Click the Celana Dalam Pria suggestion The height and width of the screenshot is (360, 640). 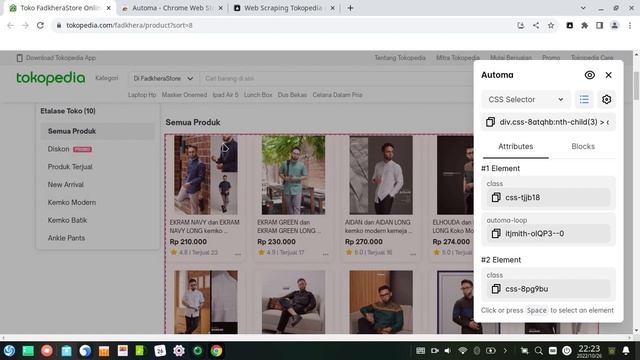pyautogui.click(x=337, y=95)
